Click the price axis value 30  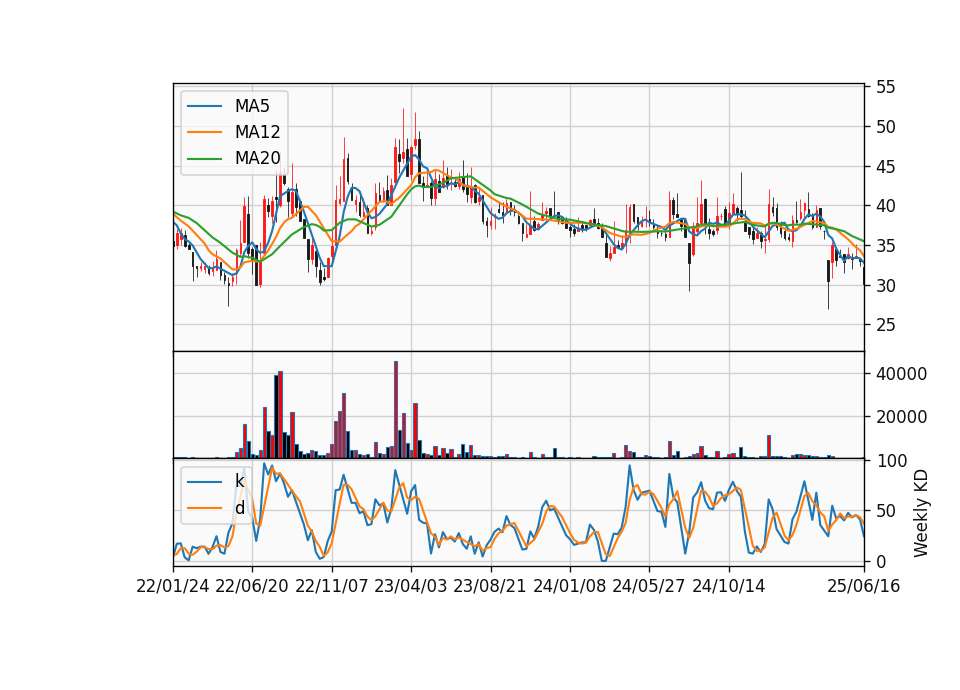pos(885,286)
